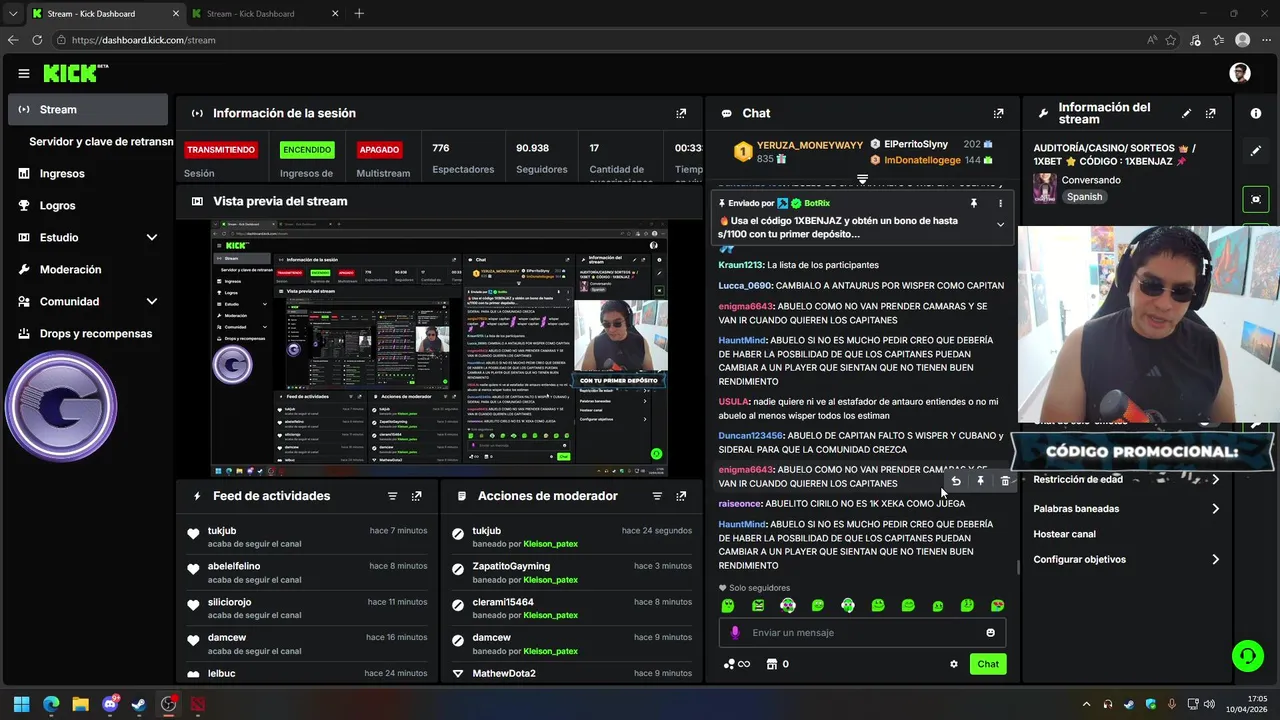
Task: Open Steam from the taskbar
Action: (139, 704)
